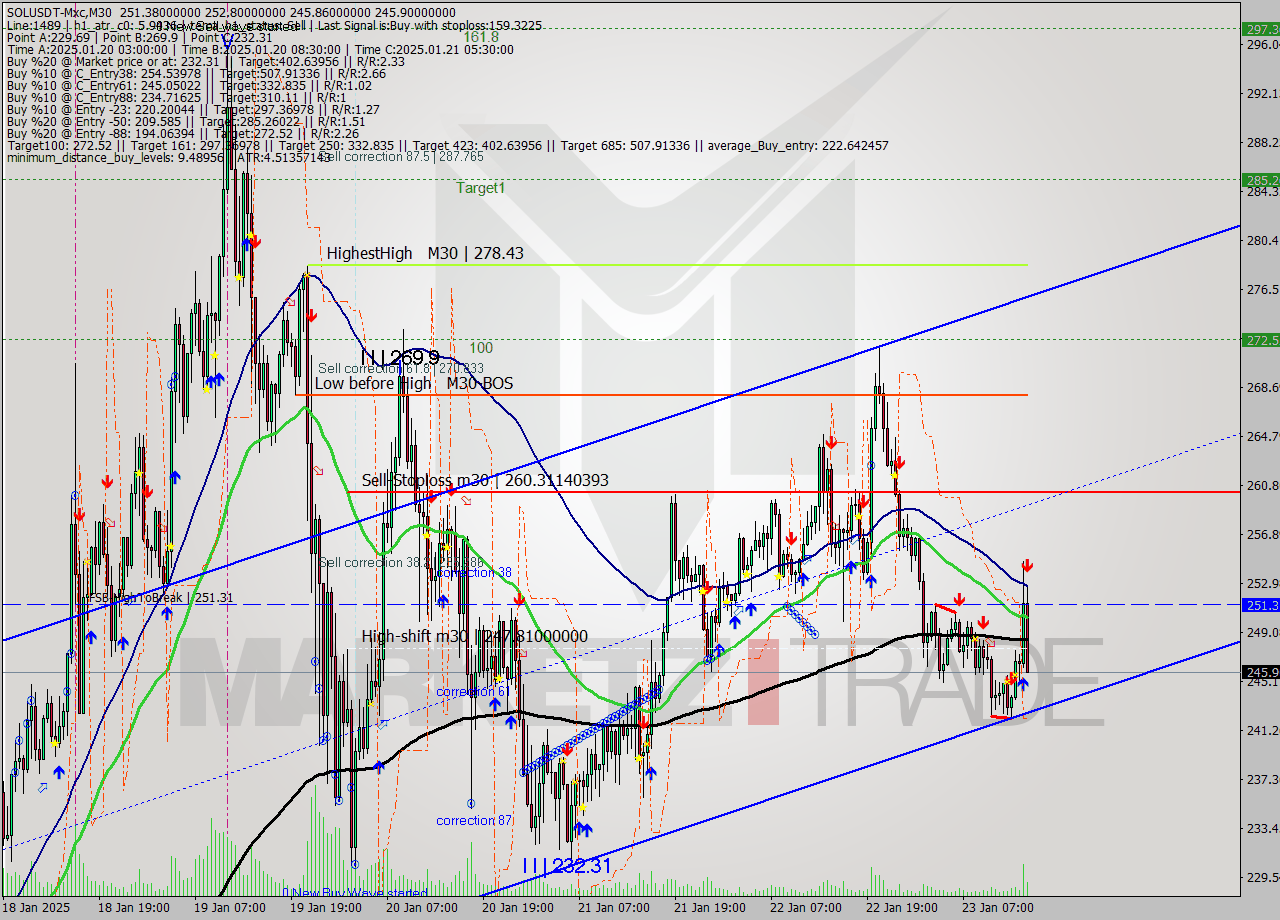Click the current price 245.9 tag
1280x920 pixels.
1260,672
